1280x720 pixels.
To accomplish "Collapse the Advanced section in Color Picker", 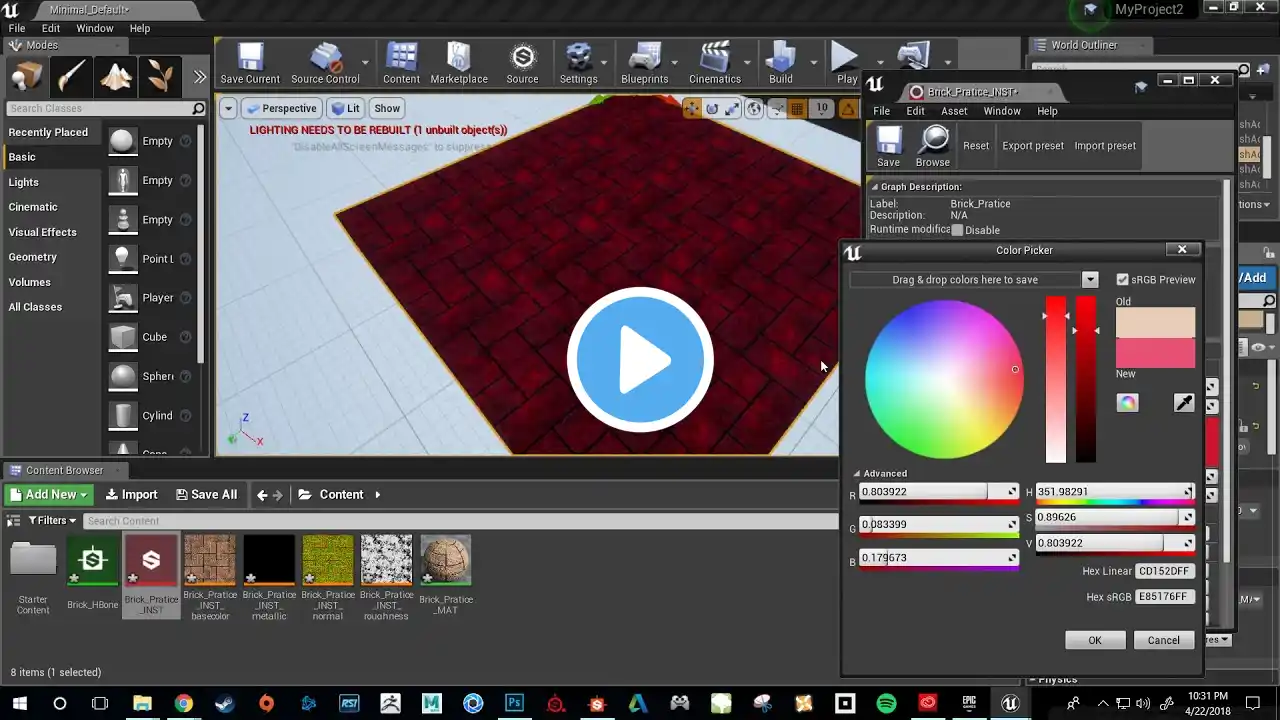I will click(x=857, y=474).
